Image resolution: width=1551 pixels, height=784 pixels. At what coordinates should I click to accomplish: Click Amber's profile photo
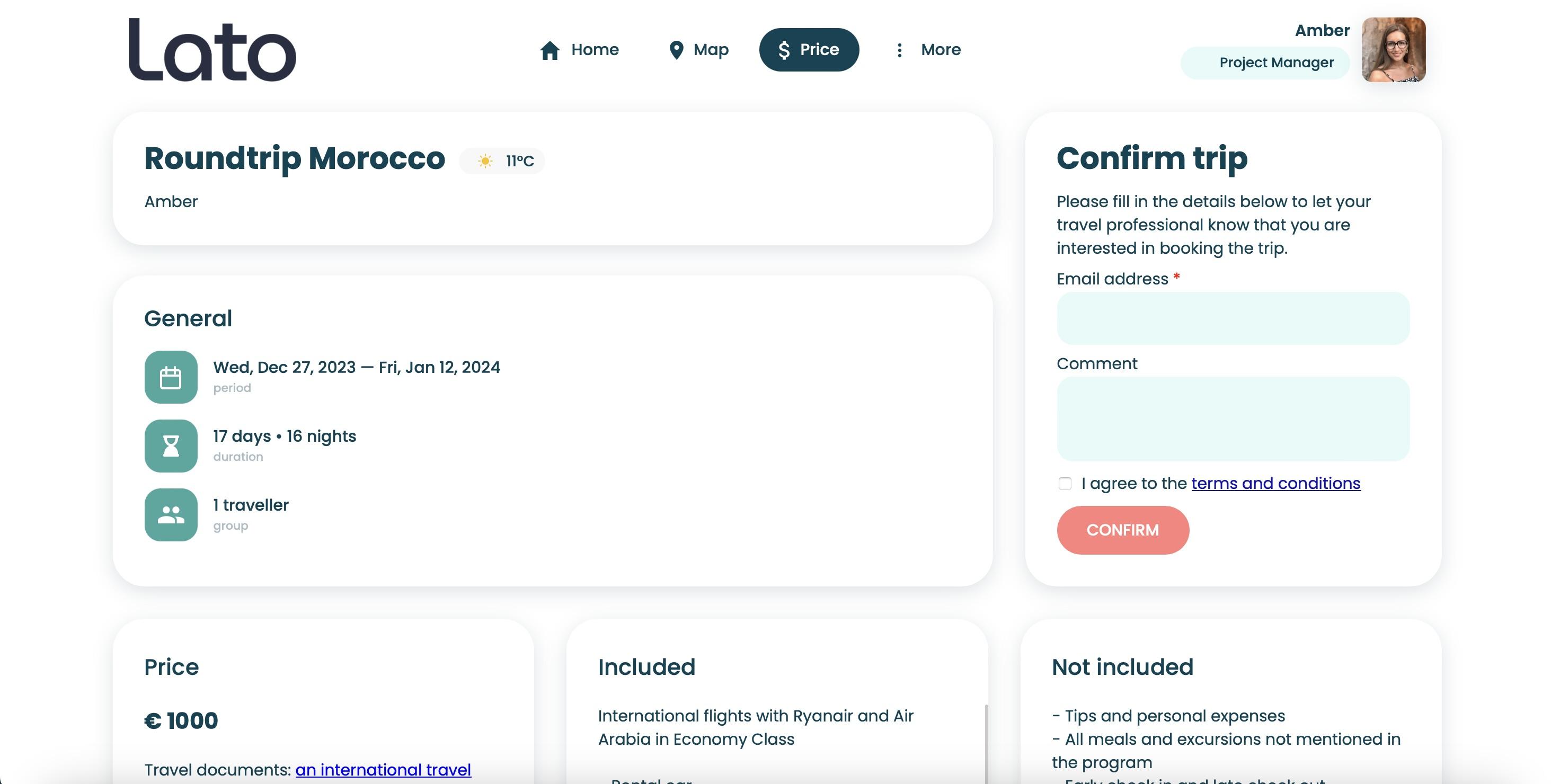point(1393,50)
